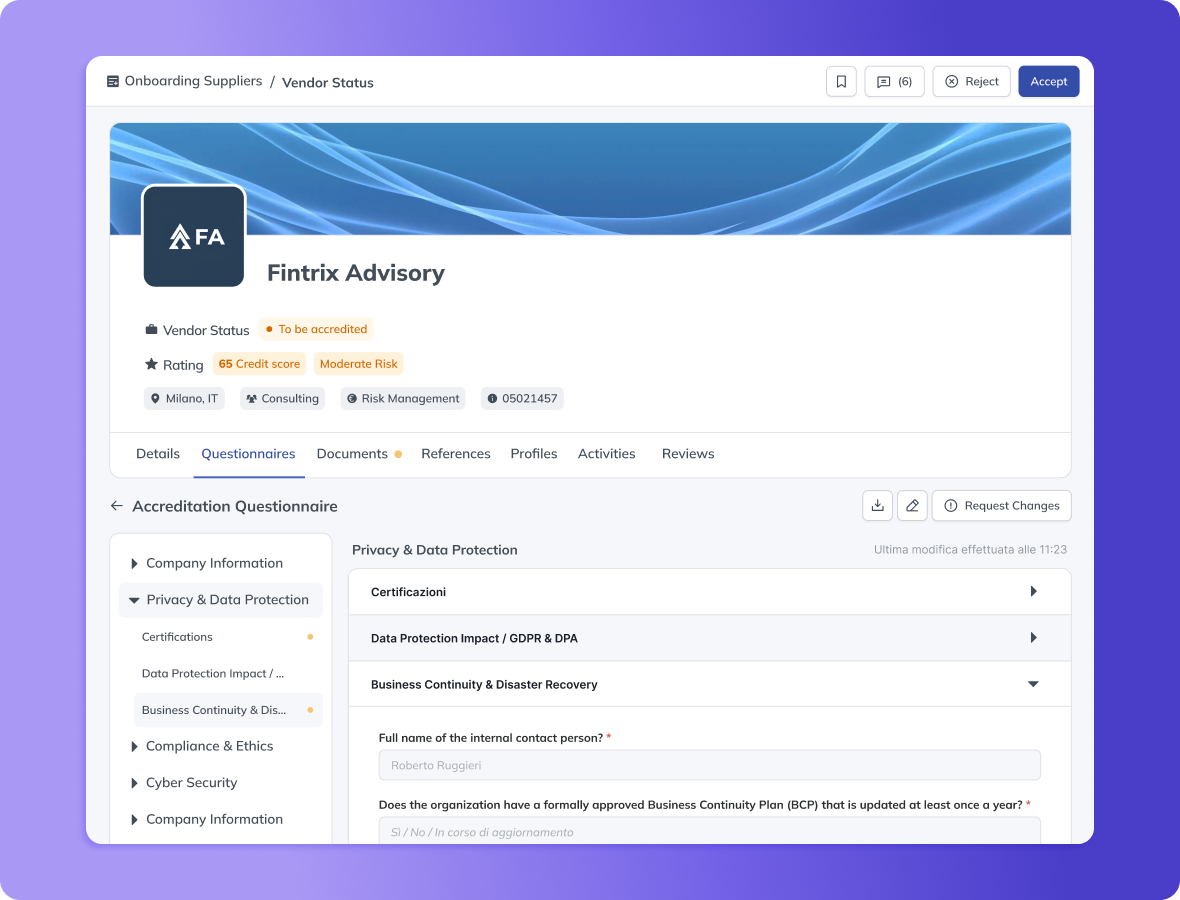Image resolution: width=1180 pixels, height=900 pixels.
Task: Click the 05021457 info tag
Action: pos(522,398)
